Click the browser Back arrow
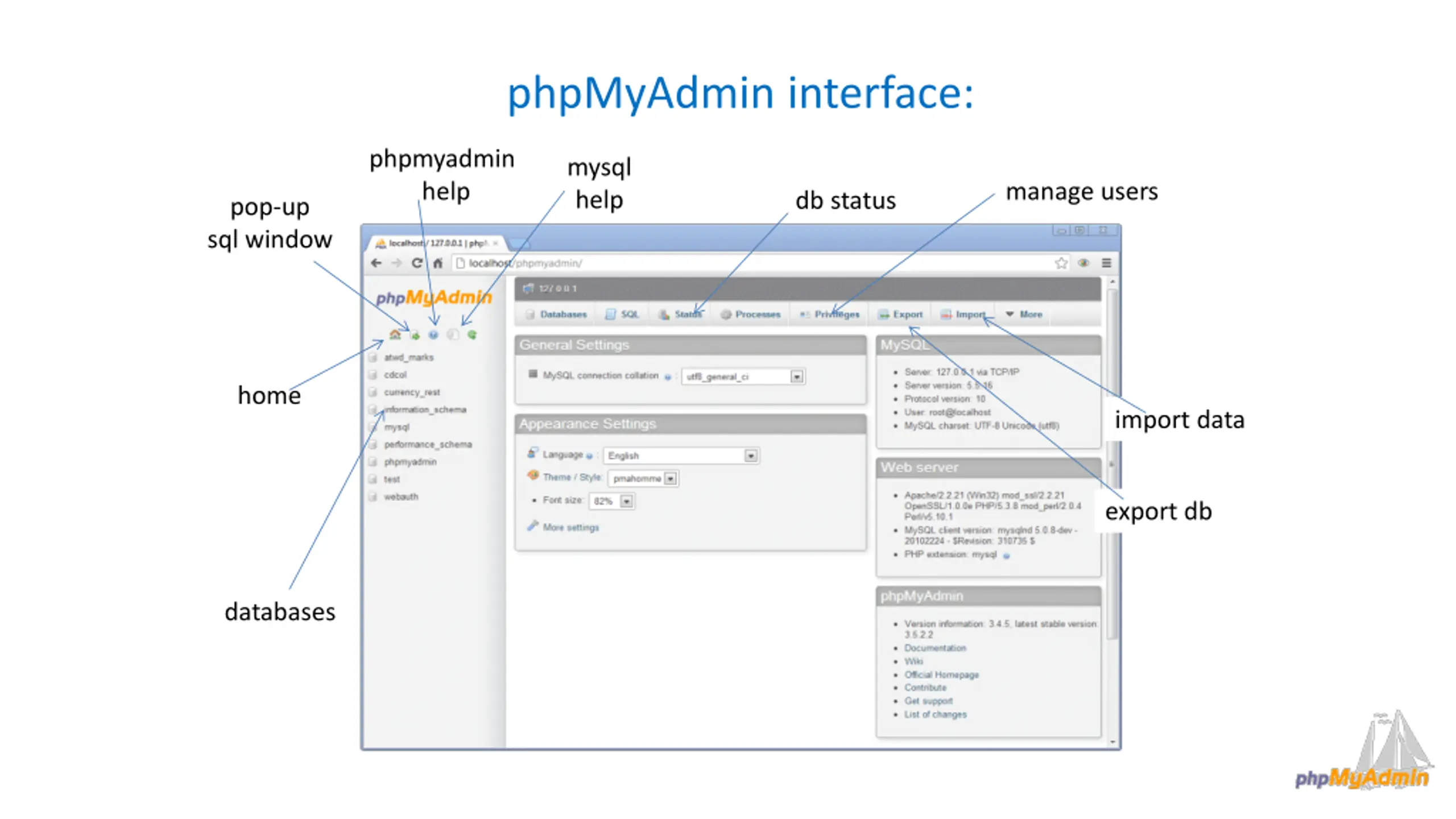Viewport: 1456px width, 819px height. [376, 263]
